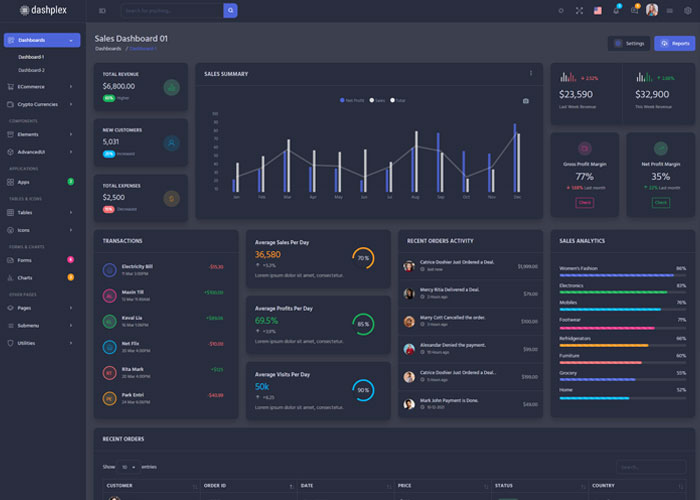Toggle Total series in chart legend
Screen dimensions: 700x500
point(398,100)
